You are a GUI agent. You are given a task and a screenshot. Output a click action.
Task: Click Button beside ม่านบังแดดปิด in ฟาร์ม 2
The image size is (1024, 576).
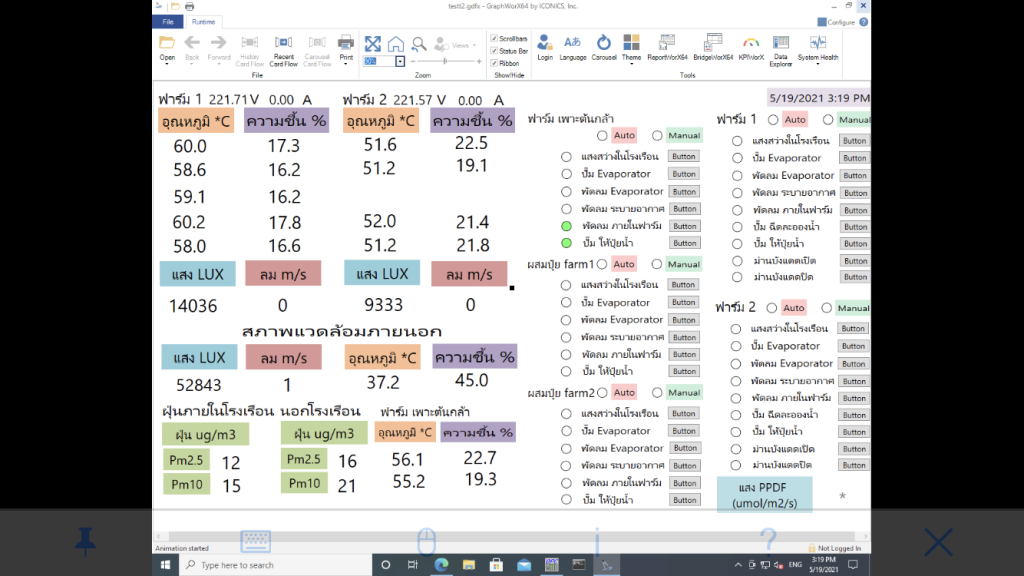[x=854, y=465]
